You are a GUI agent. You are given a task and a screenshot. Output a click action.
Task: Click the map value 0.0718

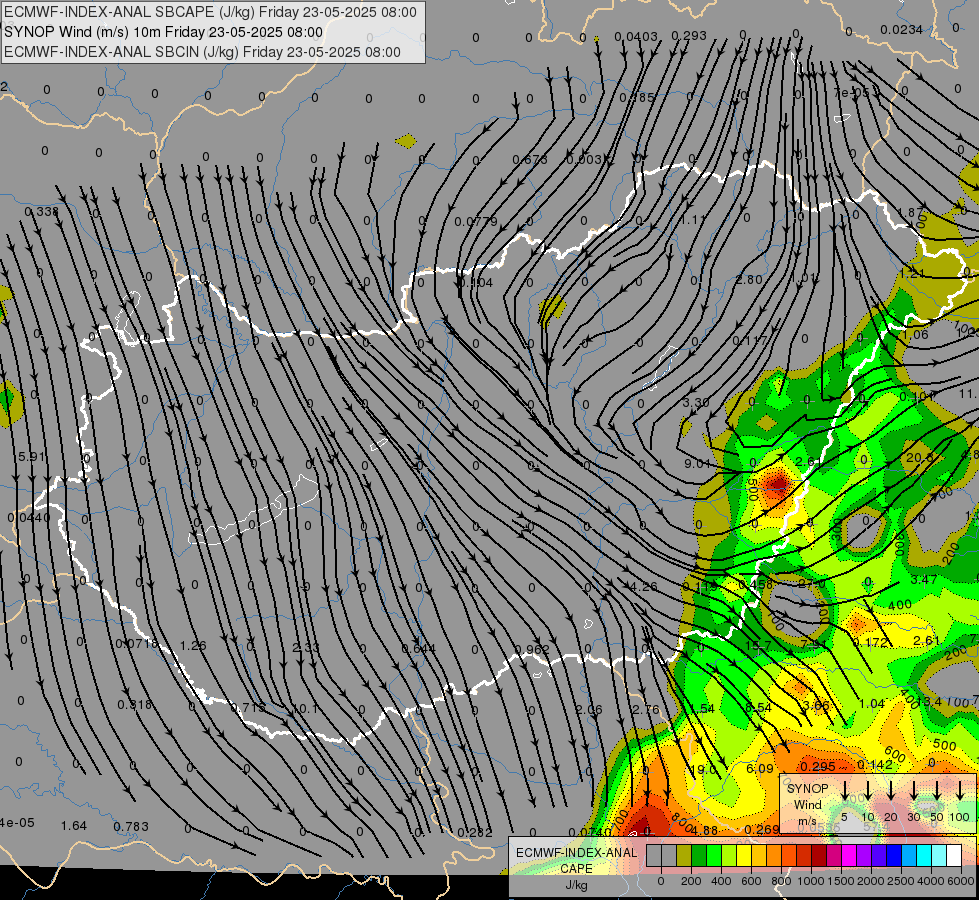tap(137, 644)
